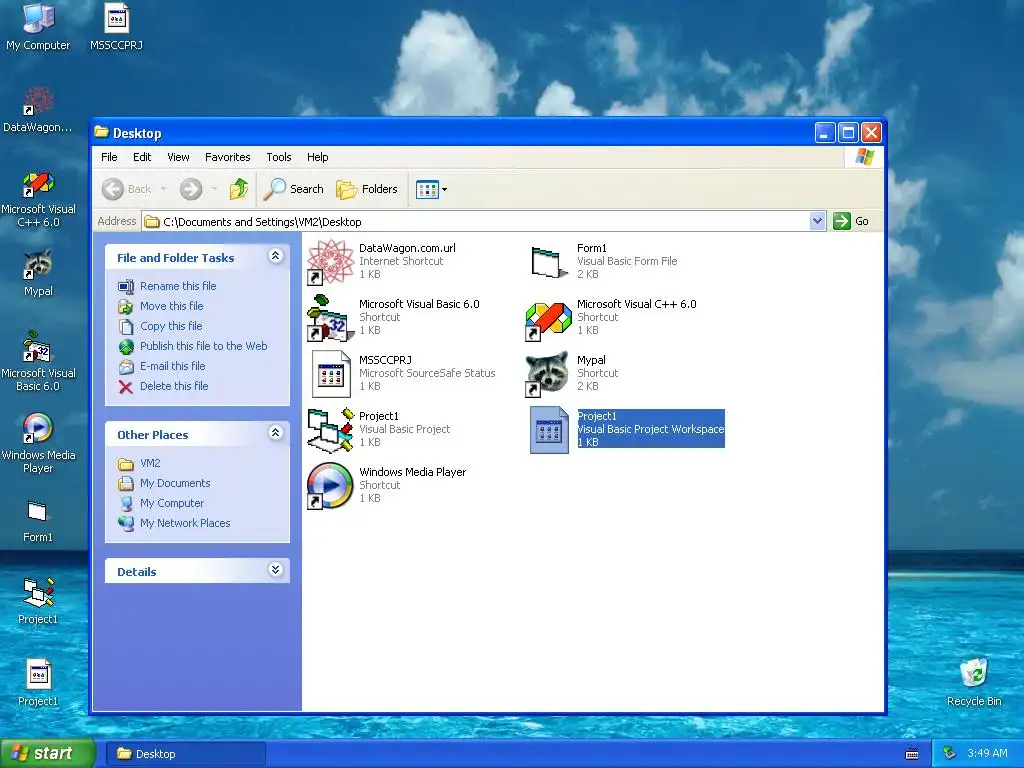The image size is (1024, 768).
Task: Collapse the Other Places panel
Action: pos(276,432)
